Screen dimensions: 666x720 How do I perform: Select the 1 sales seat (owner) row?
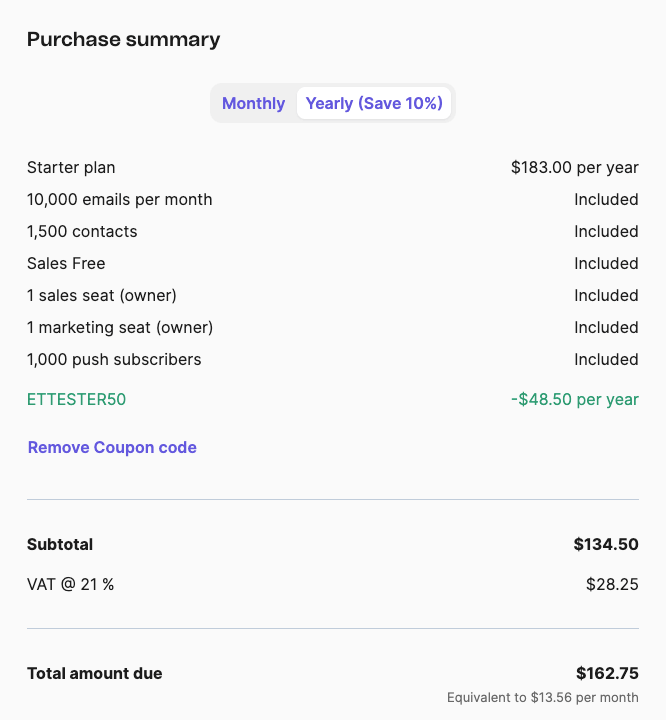tap(102, 295)
